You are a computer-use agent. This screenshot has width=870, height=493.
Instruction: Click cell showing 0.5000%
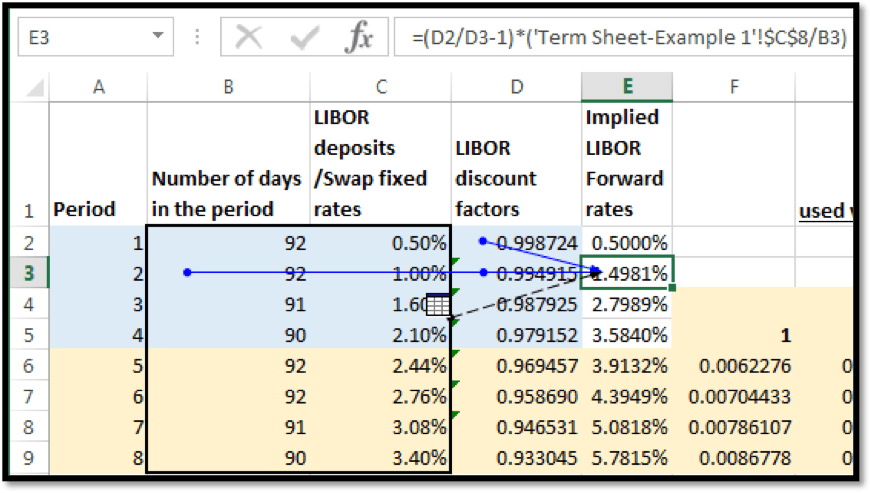point(627,242)
